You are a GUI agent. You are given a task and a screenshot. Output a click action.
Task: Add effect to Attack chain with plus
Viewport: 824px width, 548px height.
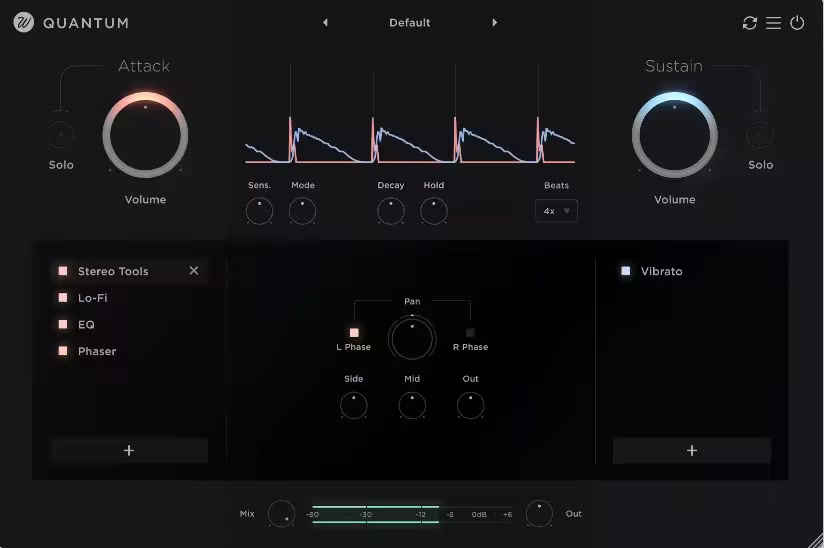(129, 450)
